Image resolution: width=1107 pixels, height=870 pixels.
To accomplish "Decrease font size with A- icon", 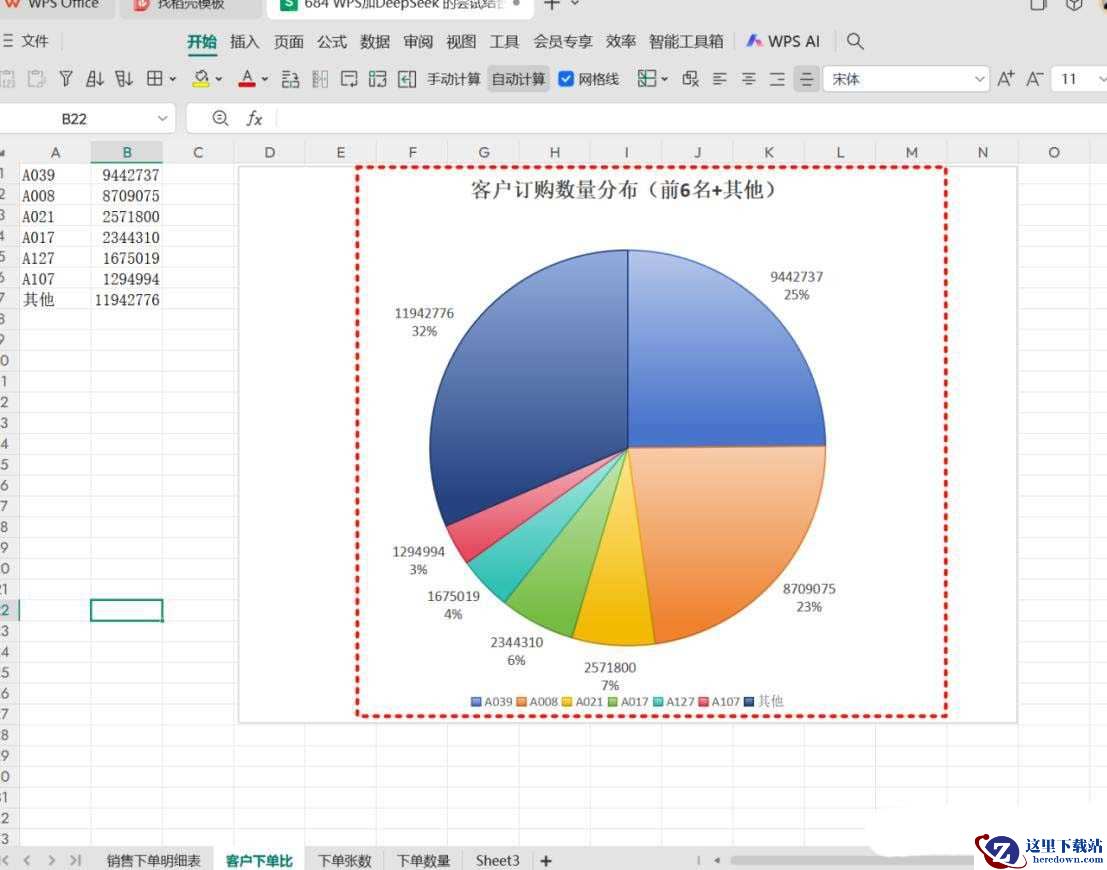I will click(x=1034, y=78).
